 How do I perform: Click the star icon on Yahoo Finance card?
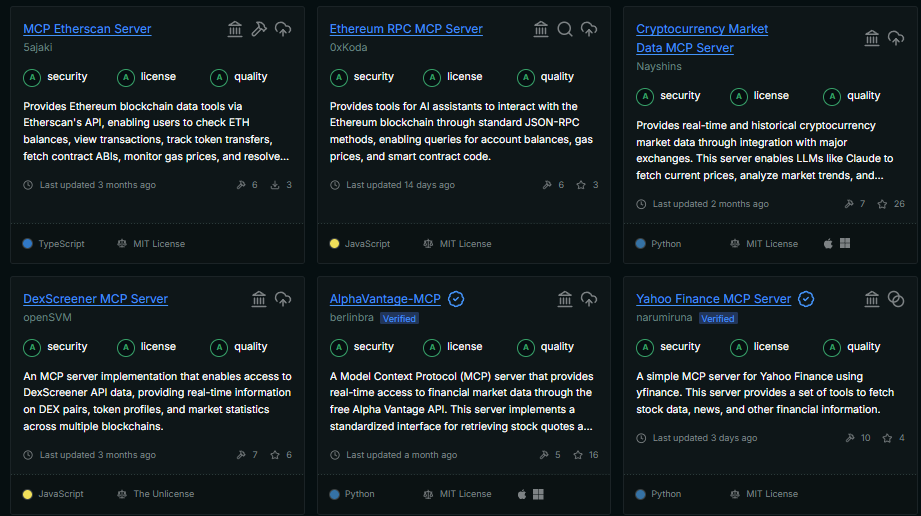887,438
